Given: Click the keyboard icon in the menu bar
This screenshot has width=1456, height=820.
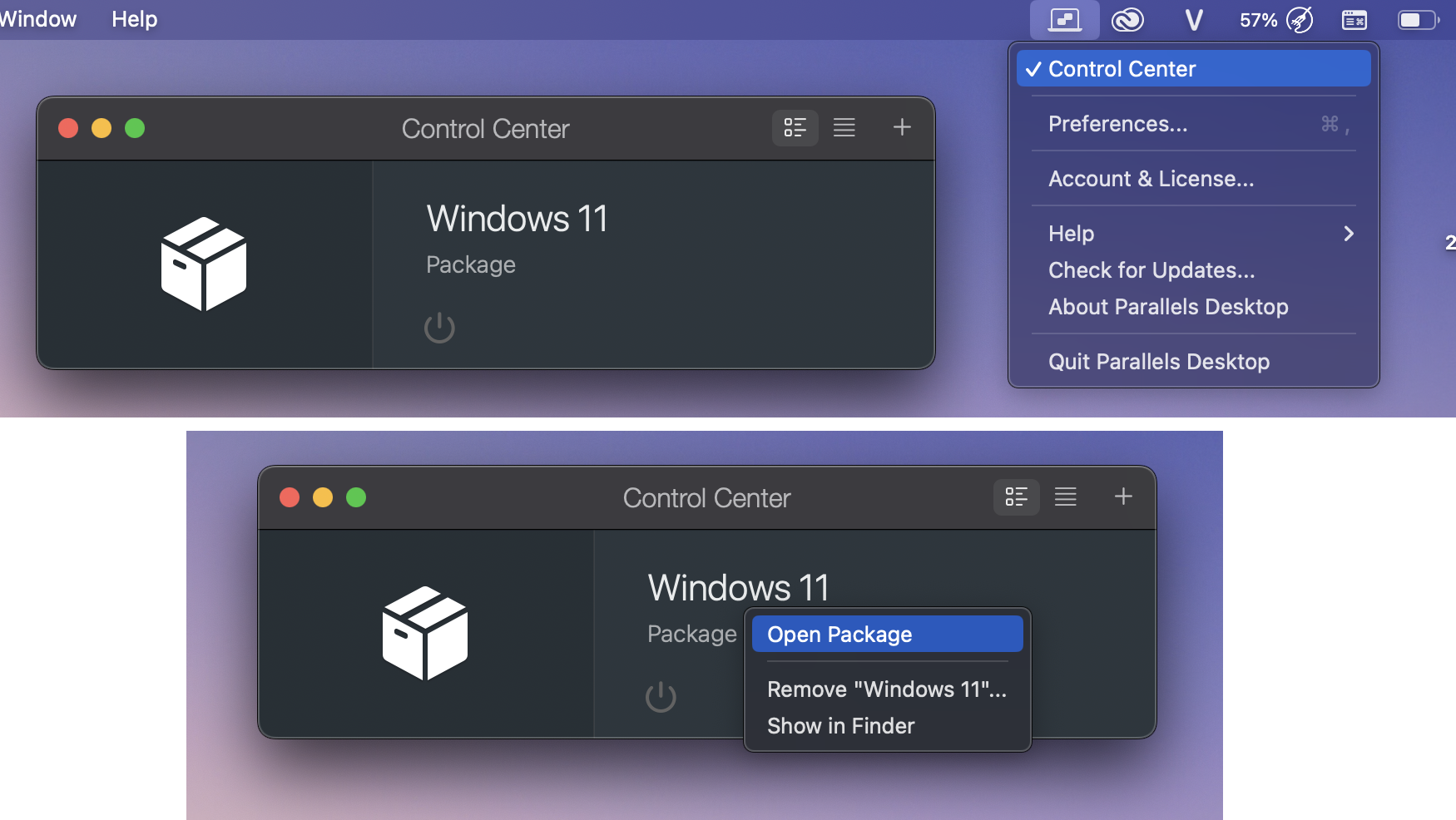Looking at the screenshot, I should point(1354,19).
